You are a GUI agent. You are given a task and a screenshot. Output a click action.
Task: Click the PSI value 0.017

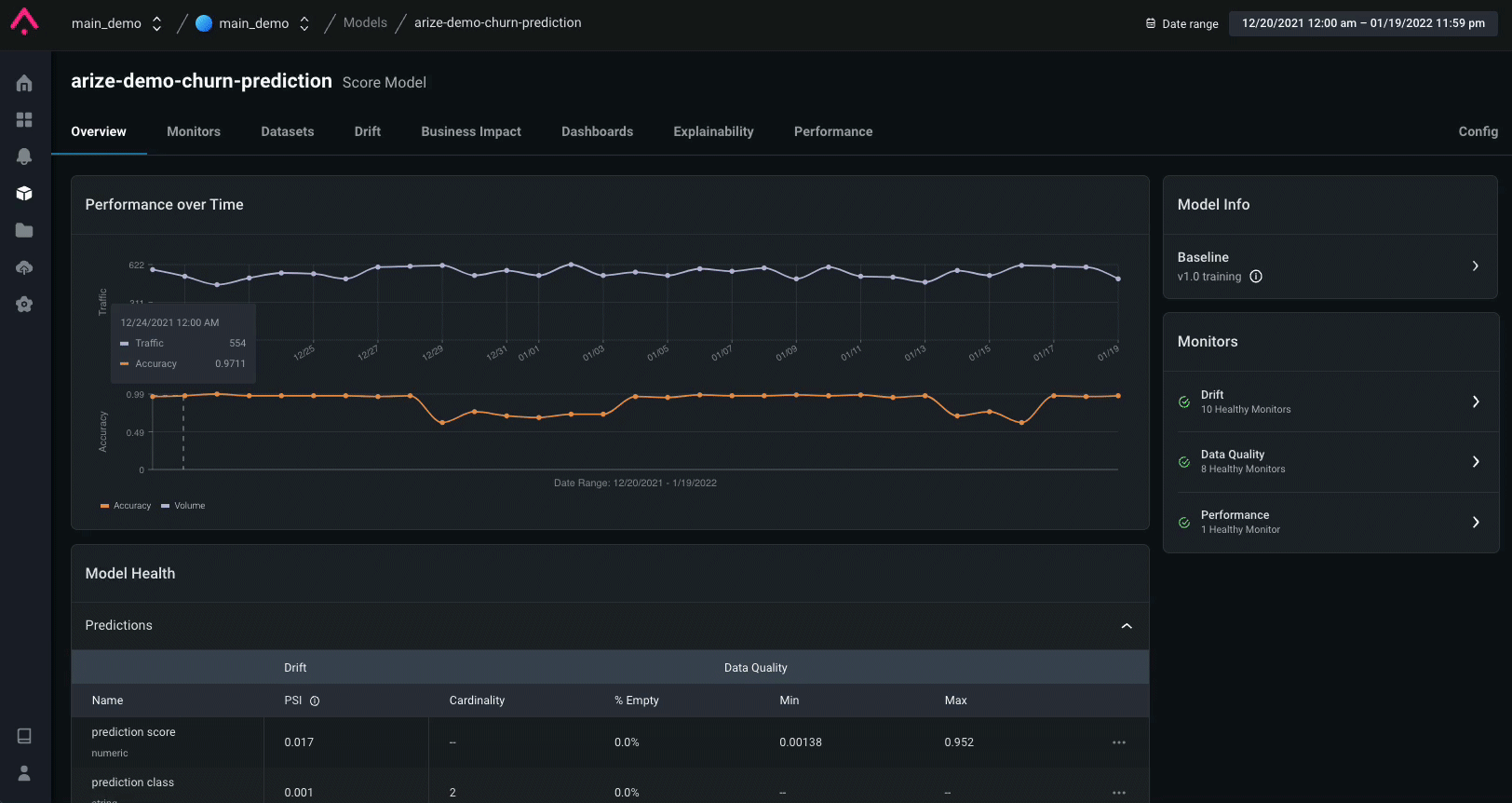coord(299,742)
